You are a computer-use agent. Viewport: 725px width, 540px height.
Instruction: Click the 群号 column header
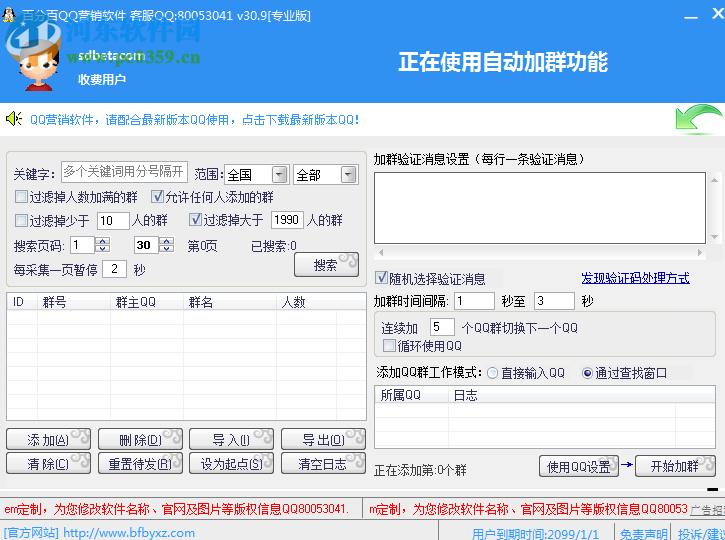pyautogui.click(x=74, y=302)
